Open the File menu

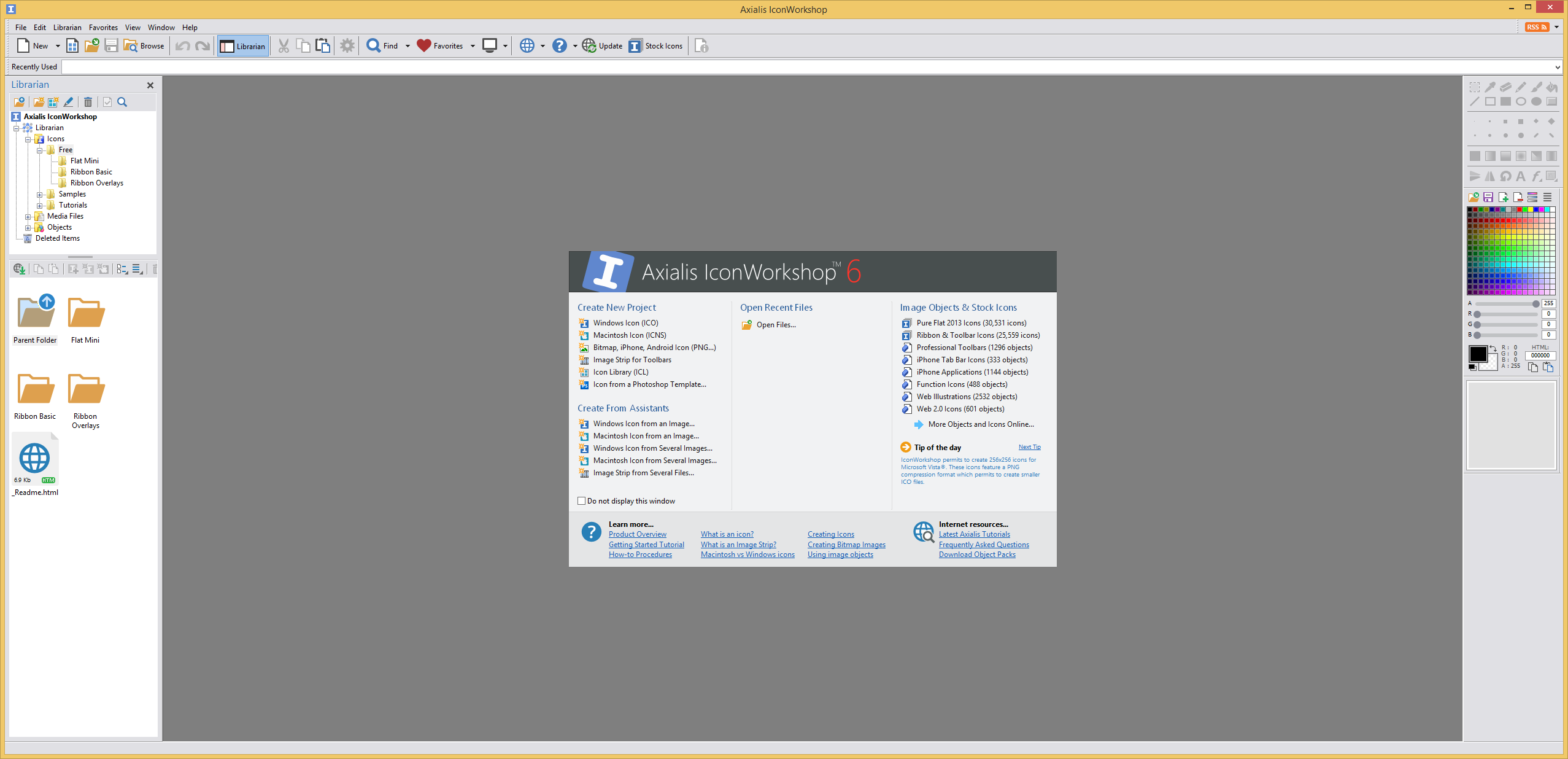tap(21, 27)
